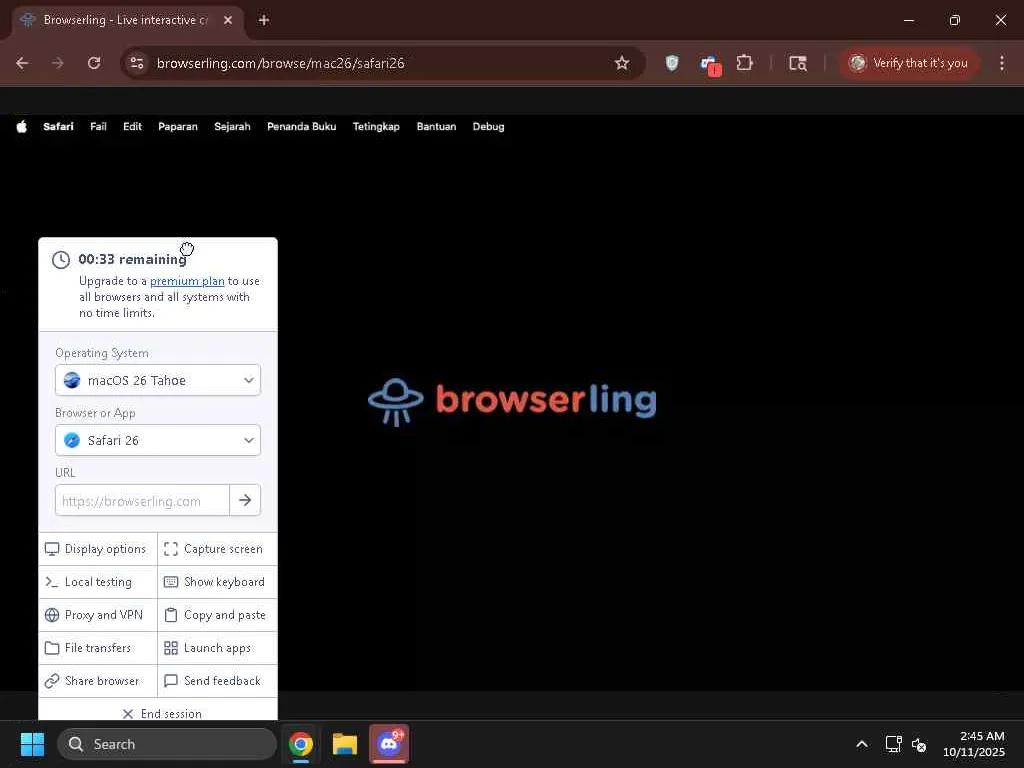Open Display options
Viewport: 1024px width, 768px height.
click(98, 549)
